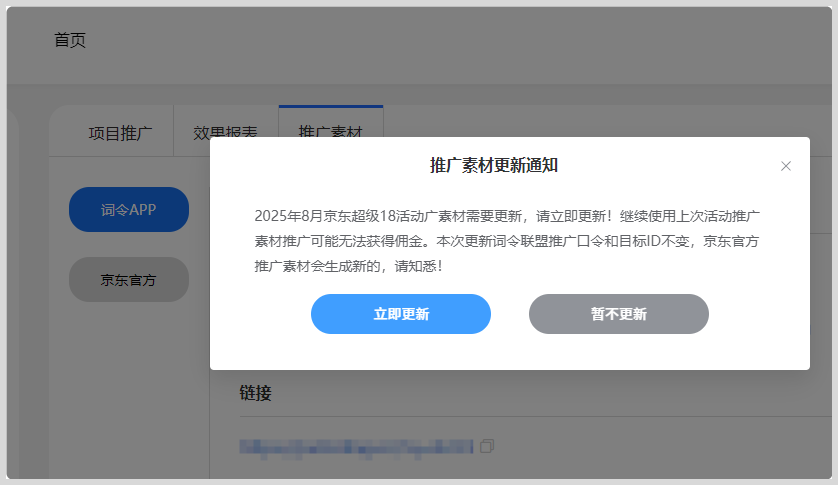
Task: Click the dialog title 推广素材更新通知
Action: 494,165
